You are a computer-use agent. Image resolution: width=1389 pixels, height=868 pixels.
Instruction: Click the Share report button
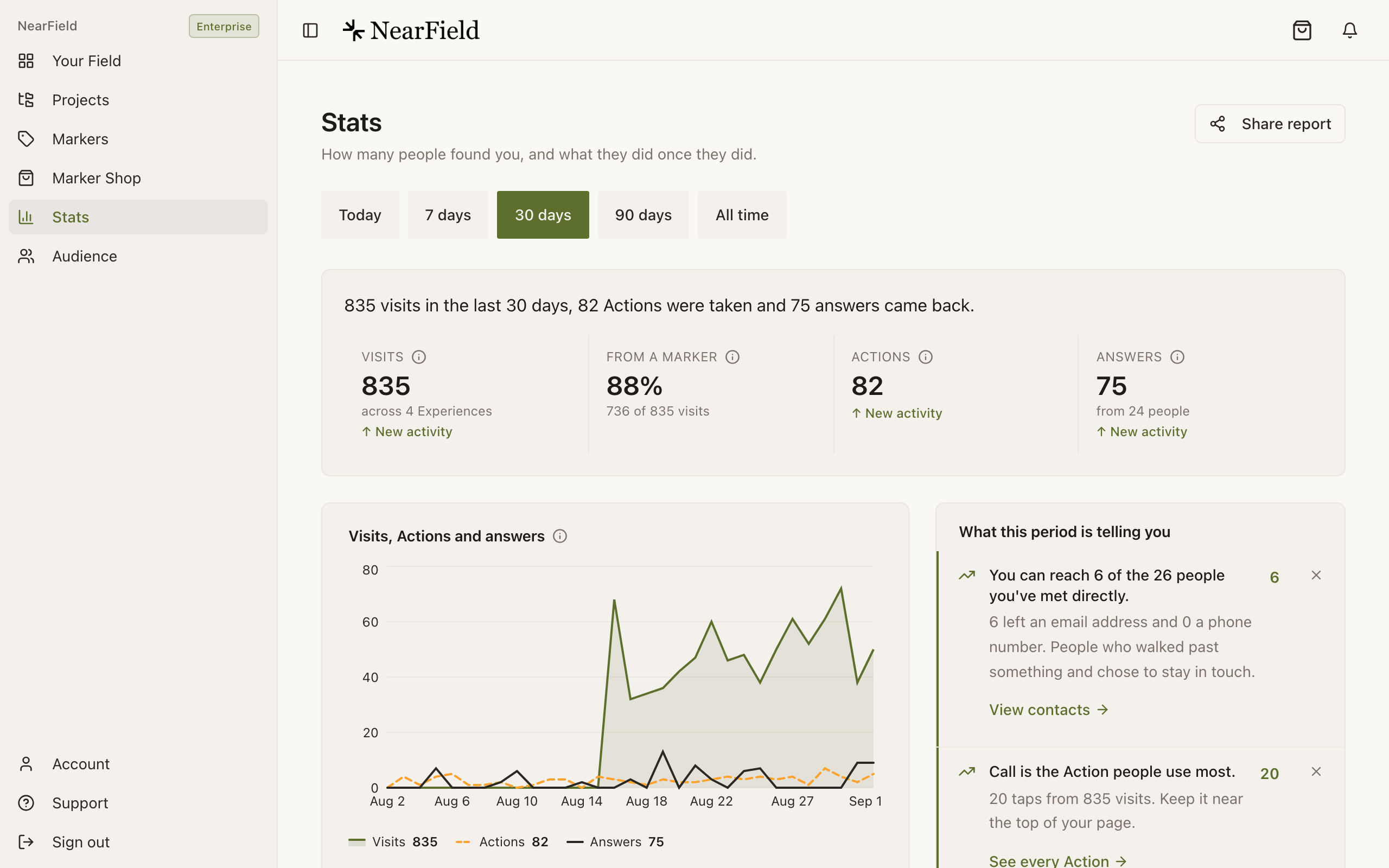pos(1270,124)
